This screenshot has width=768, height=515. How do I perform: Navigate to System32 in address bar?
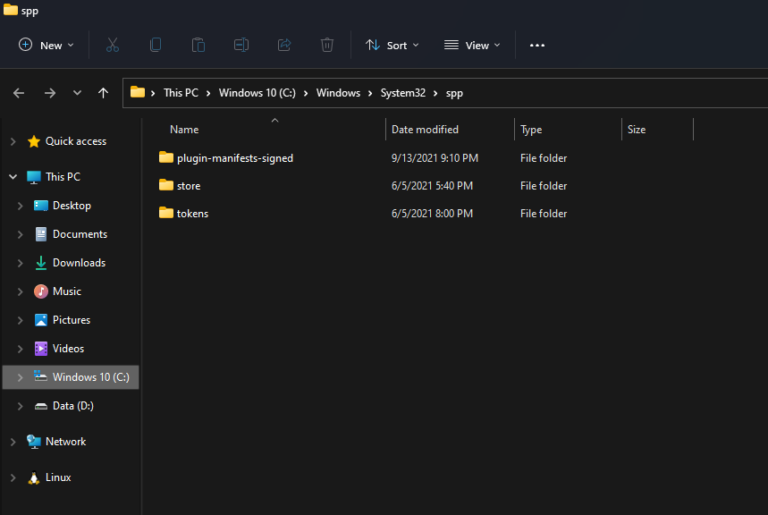coord(402,93)
